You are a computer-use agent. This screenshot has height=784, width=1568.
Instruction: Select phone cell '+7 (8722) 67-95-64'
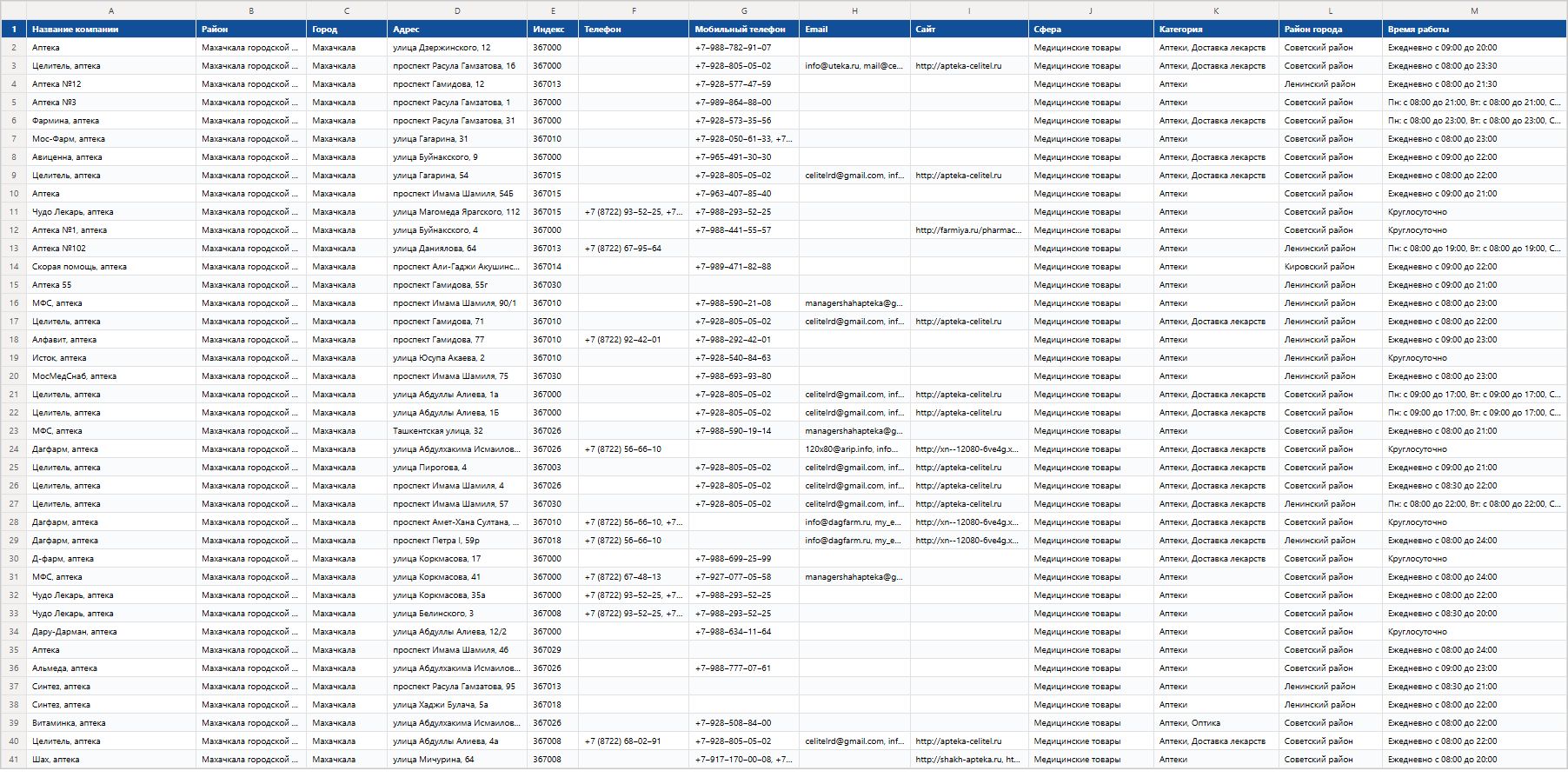tap(634, 249)
